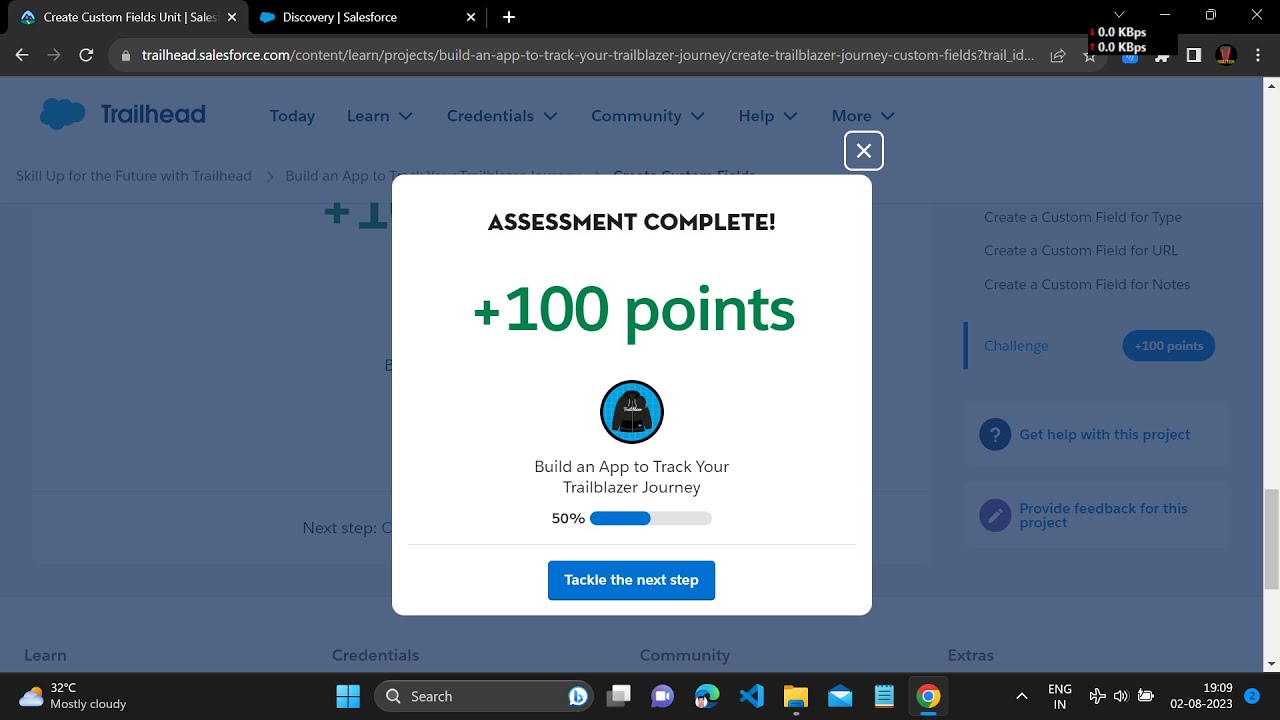Open Provide feedback for this project link

pos(1103,516)
